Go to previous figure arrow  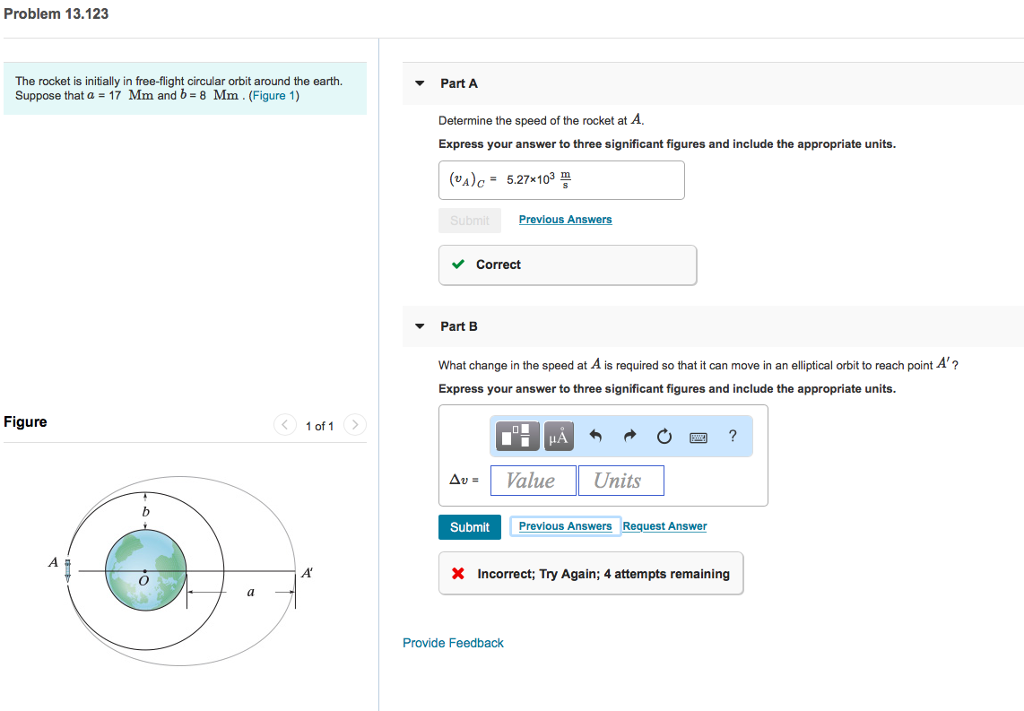[286, 425]
